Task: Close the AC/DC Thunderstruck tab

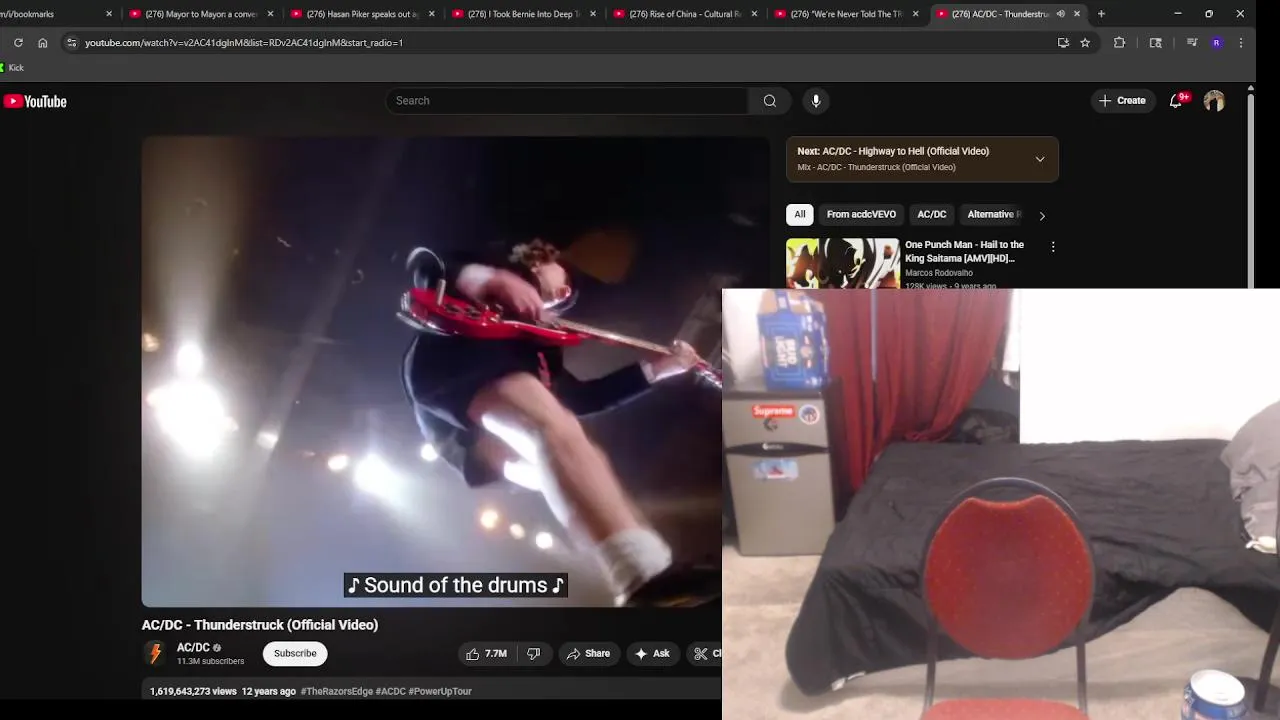Action: [1077, 14]
